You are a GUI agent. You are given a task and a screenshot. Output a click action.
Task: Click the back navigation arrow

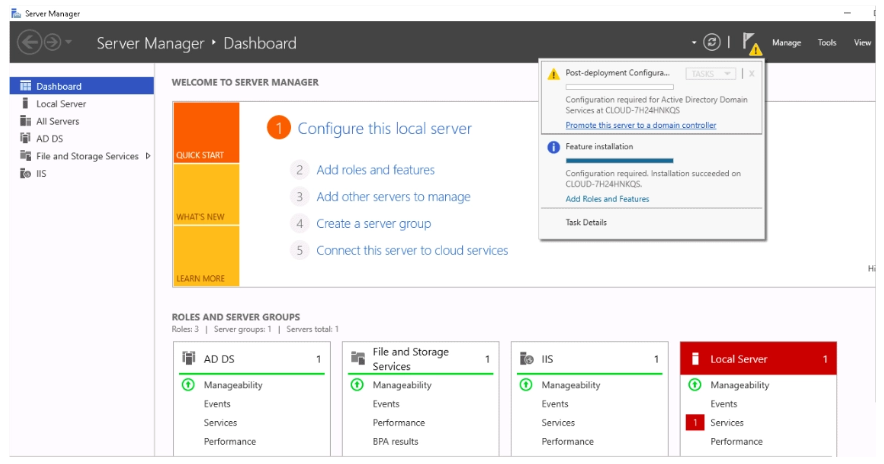(29, 42)
